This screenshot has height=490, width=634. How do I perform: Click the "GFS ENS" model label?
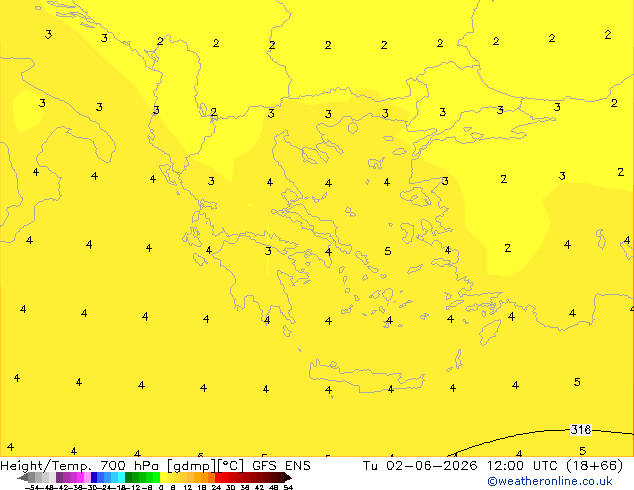281,466
